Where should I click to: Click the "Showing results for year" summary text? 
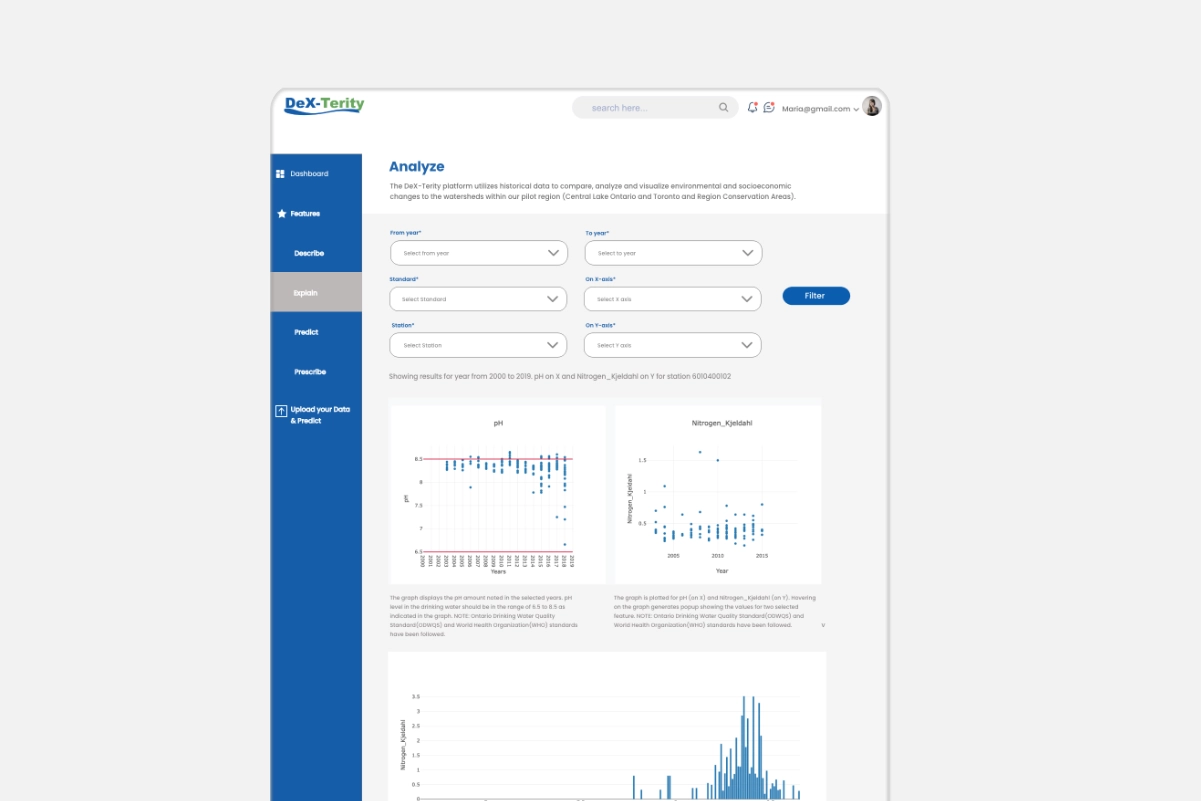(560, 377)
